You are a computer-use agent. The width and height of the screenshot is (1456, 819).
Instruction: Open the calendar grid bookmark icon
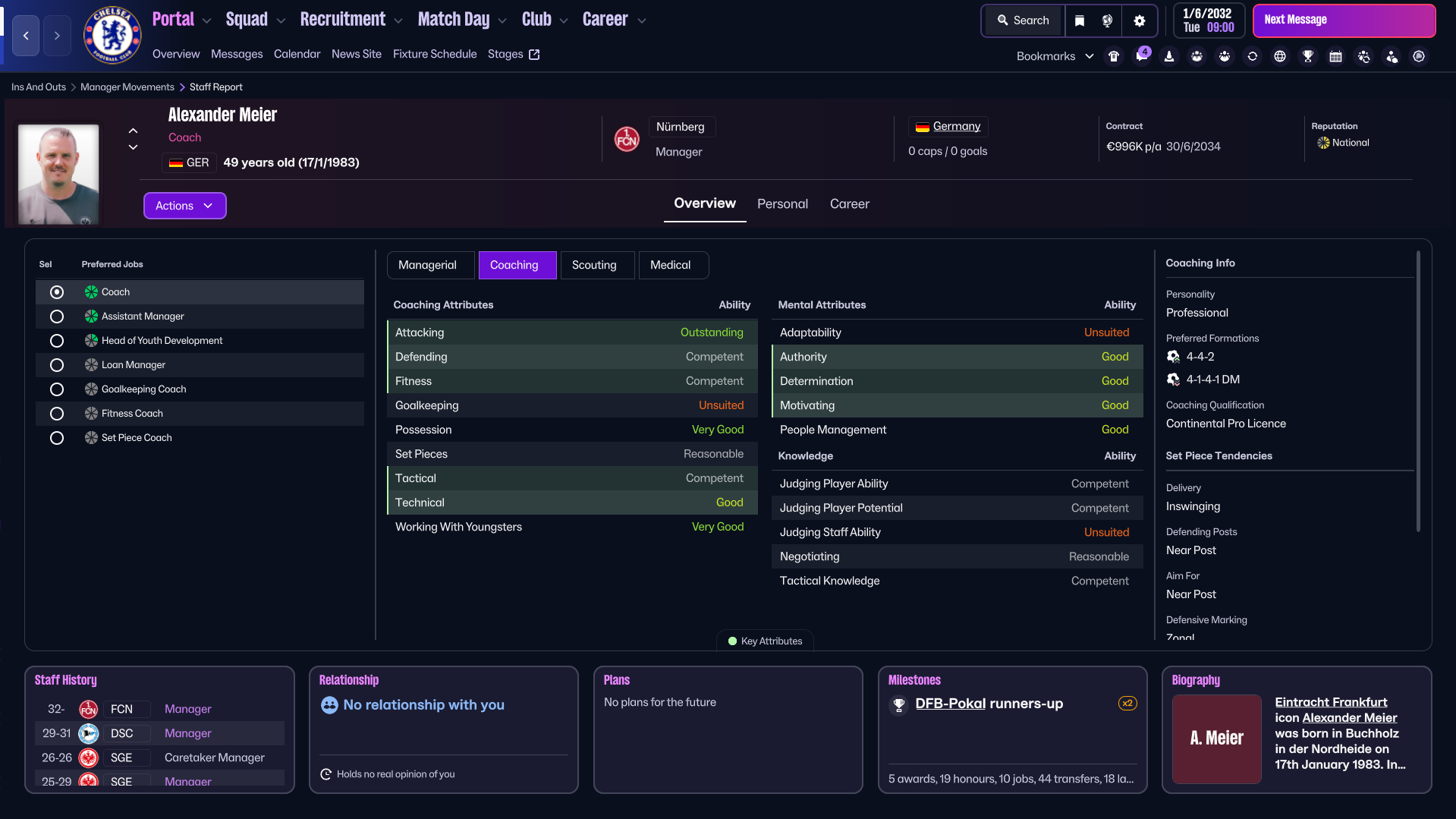coord(1336,56)
